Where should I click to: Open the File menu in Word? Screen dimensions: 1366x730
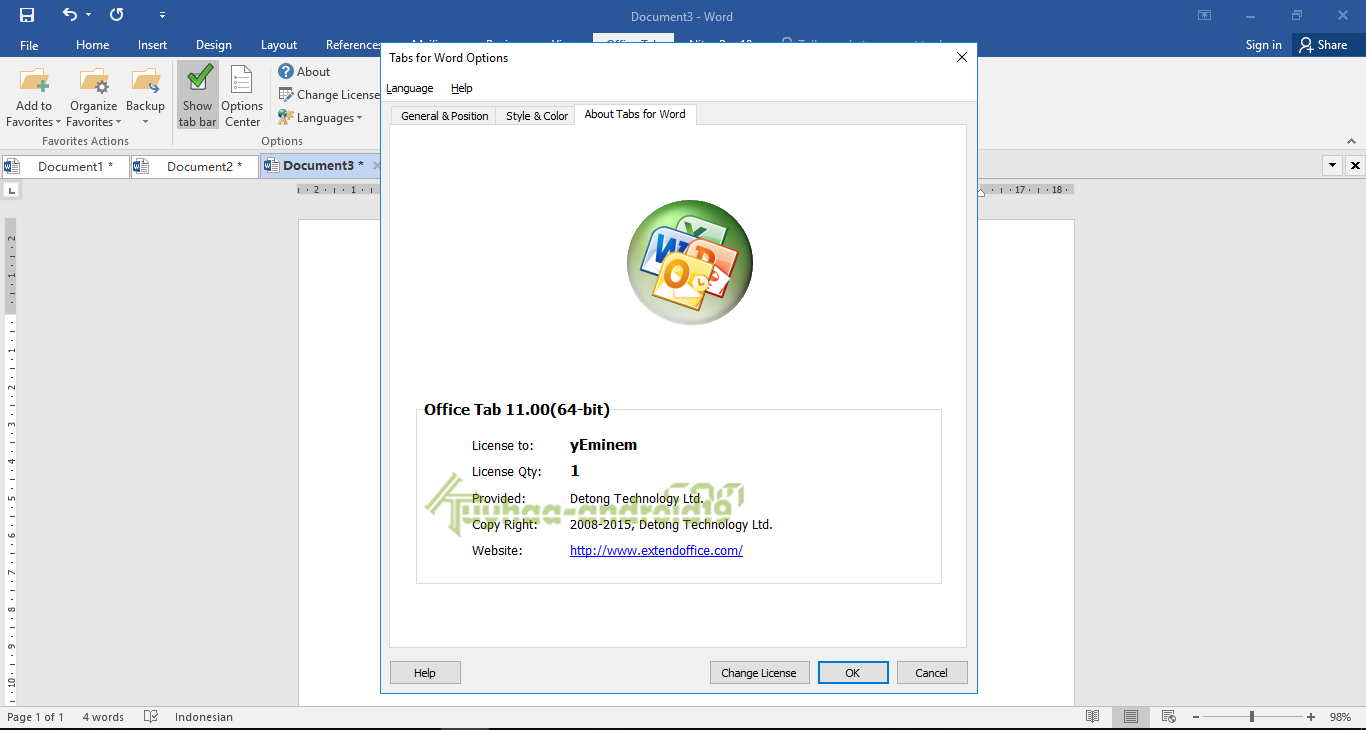pos(29,45)
